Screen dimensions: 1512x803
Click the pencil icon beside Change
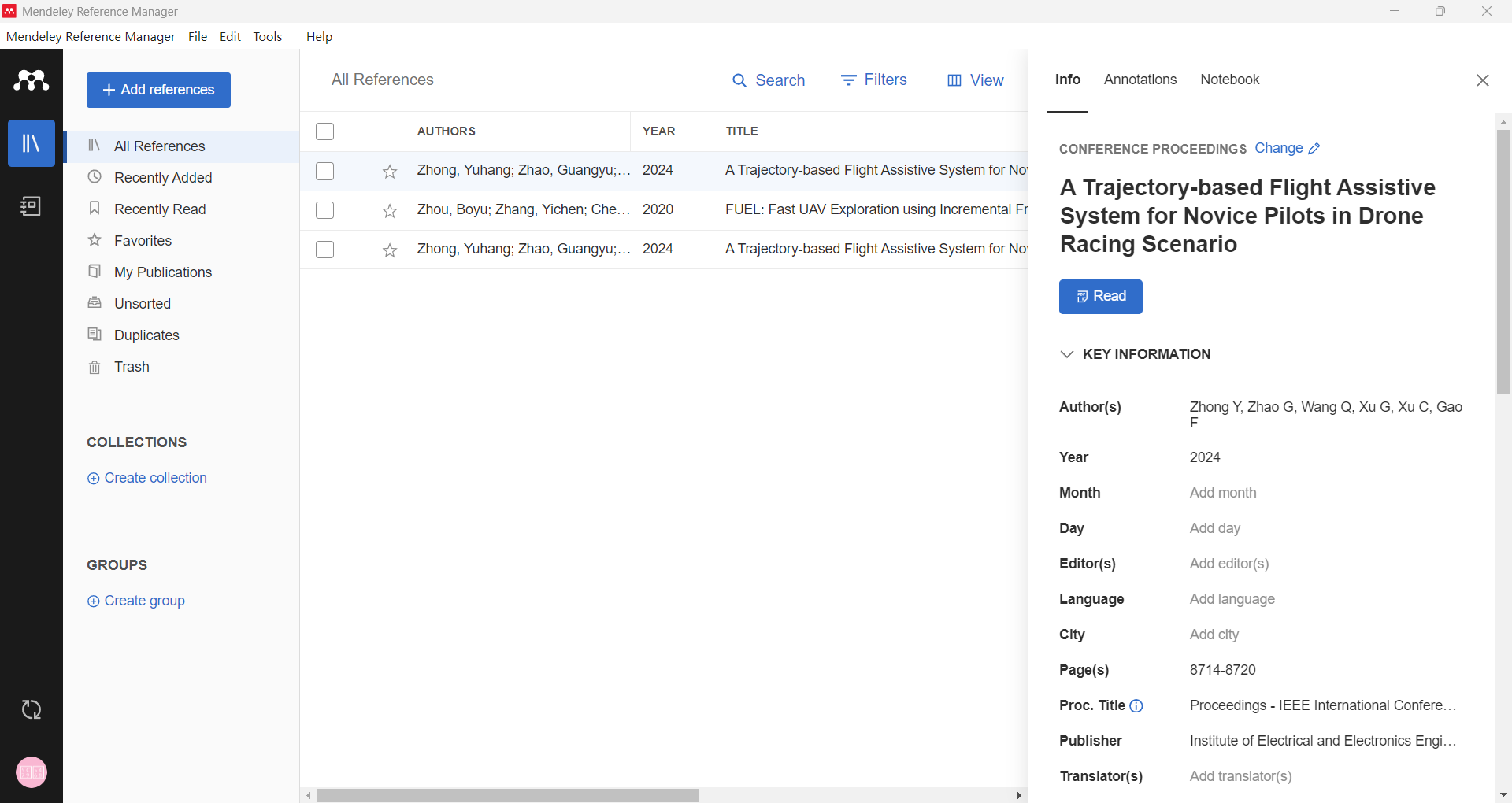pos(1314,149)
